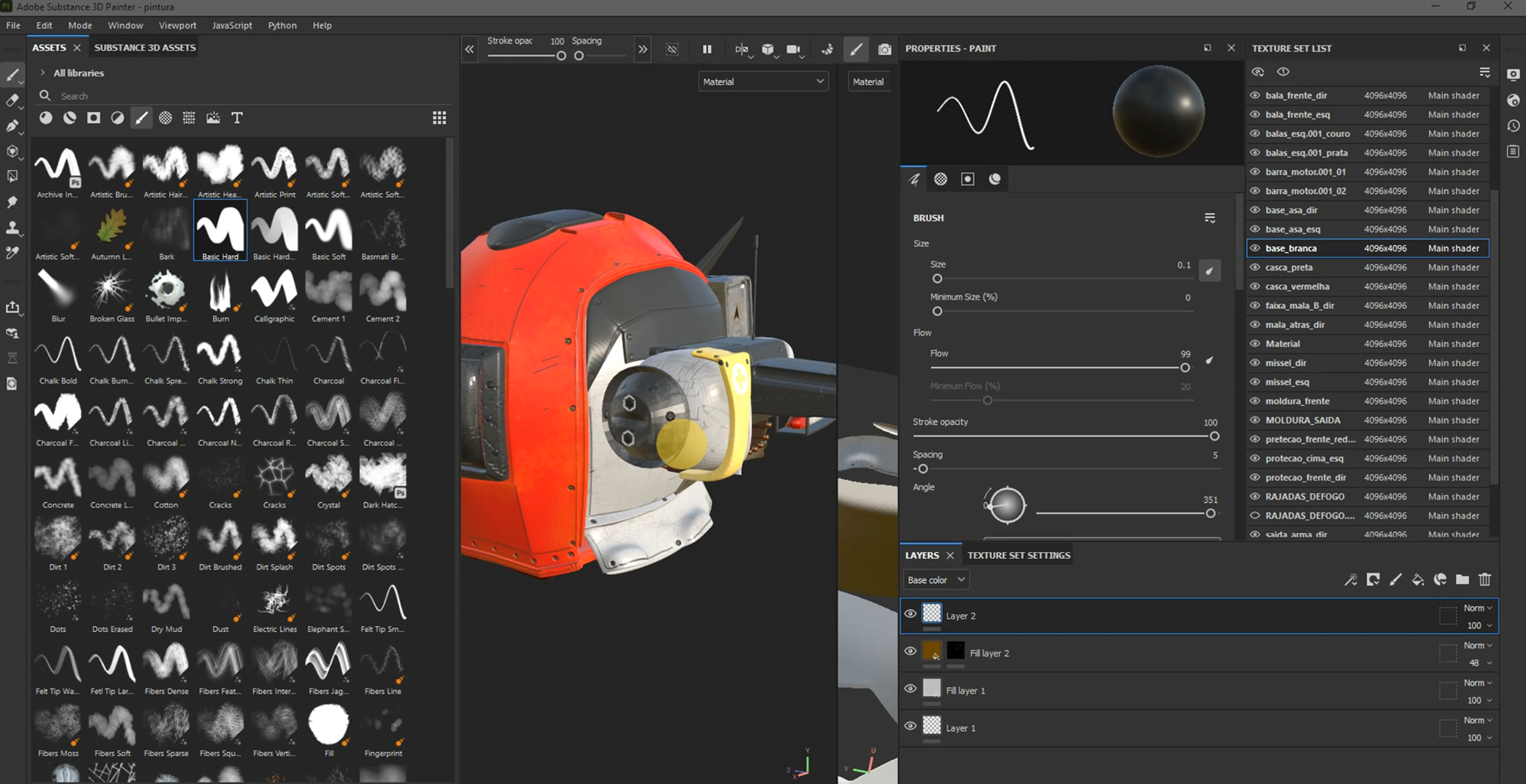Screen dimensions: 1526x784
Task: Open Fill layer 2 blend mode dropdown
Action: click(x=1478, y=646)
